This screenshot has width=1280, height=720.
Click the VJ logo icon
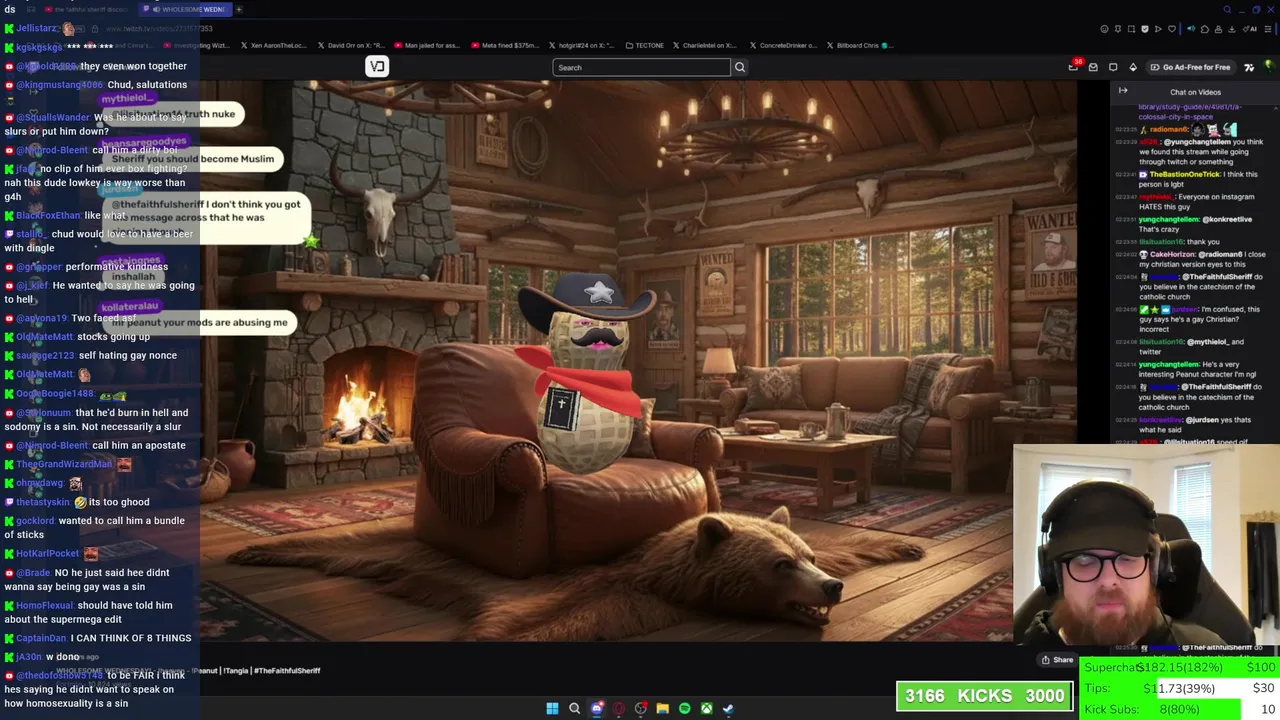[377, 66]
